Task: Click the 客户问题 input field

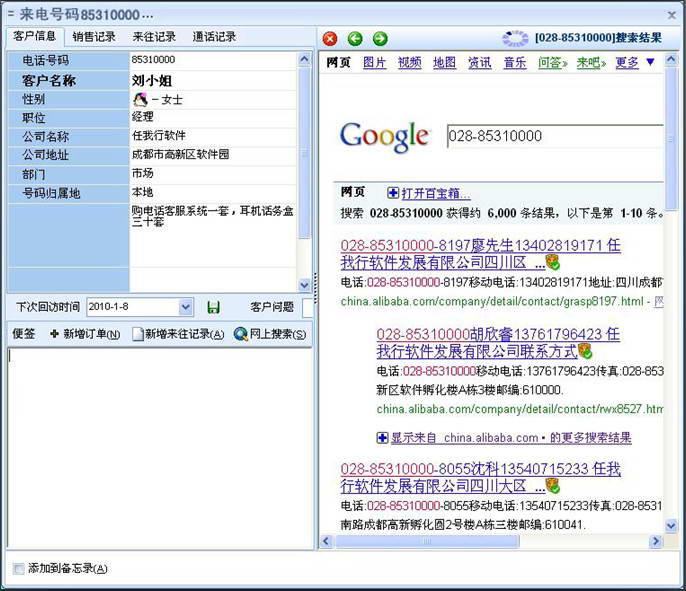Action: coord(308,307)
